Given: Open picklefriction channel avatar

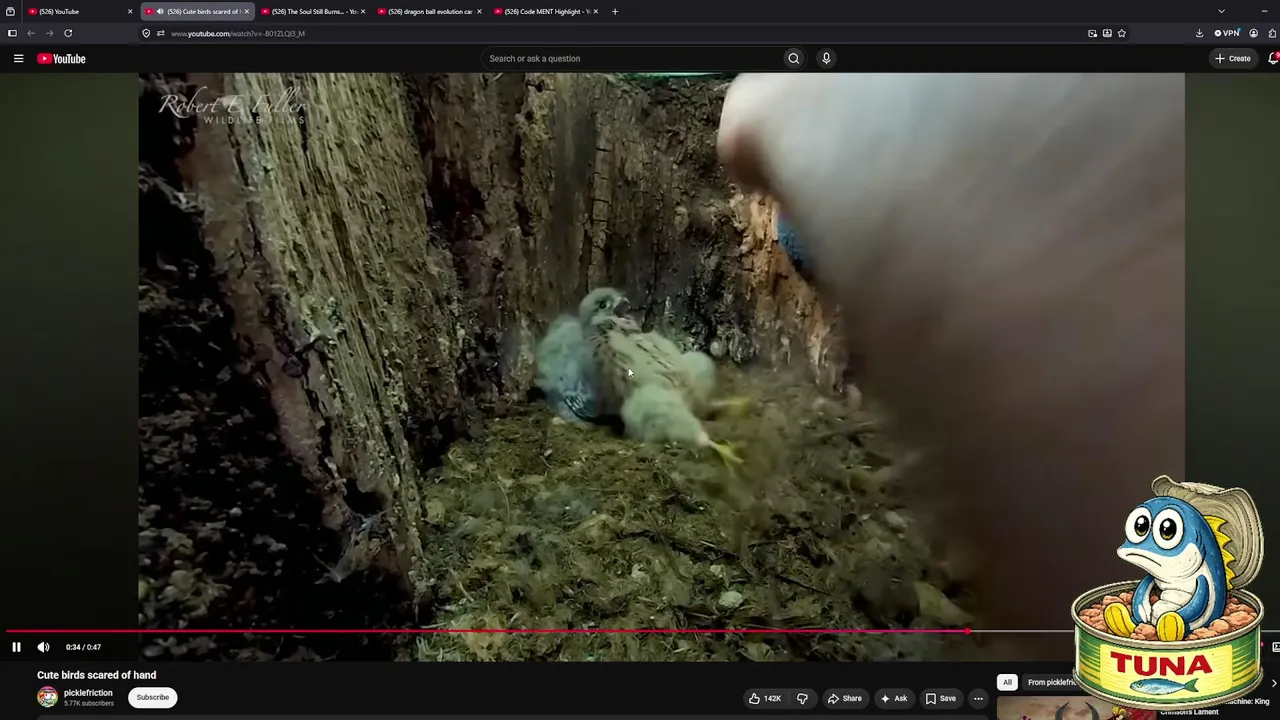Looking at the screenshot, I should [x=47, y=697].
